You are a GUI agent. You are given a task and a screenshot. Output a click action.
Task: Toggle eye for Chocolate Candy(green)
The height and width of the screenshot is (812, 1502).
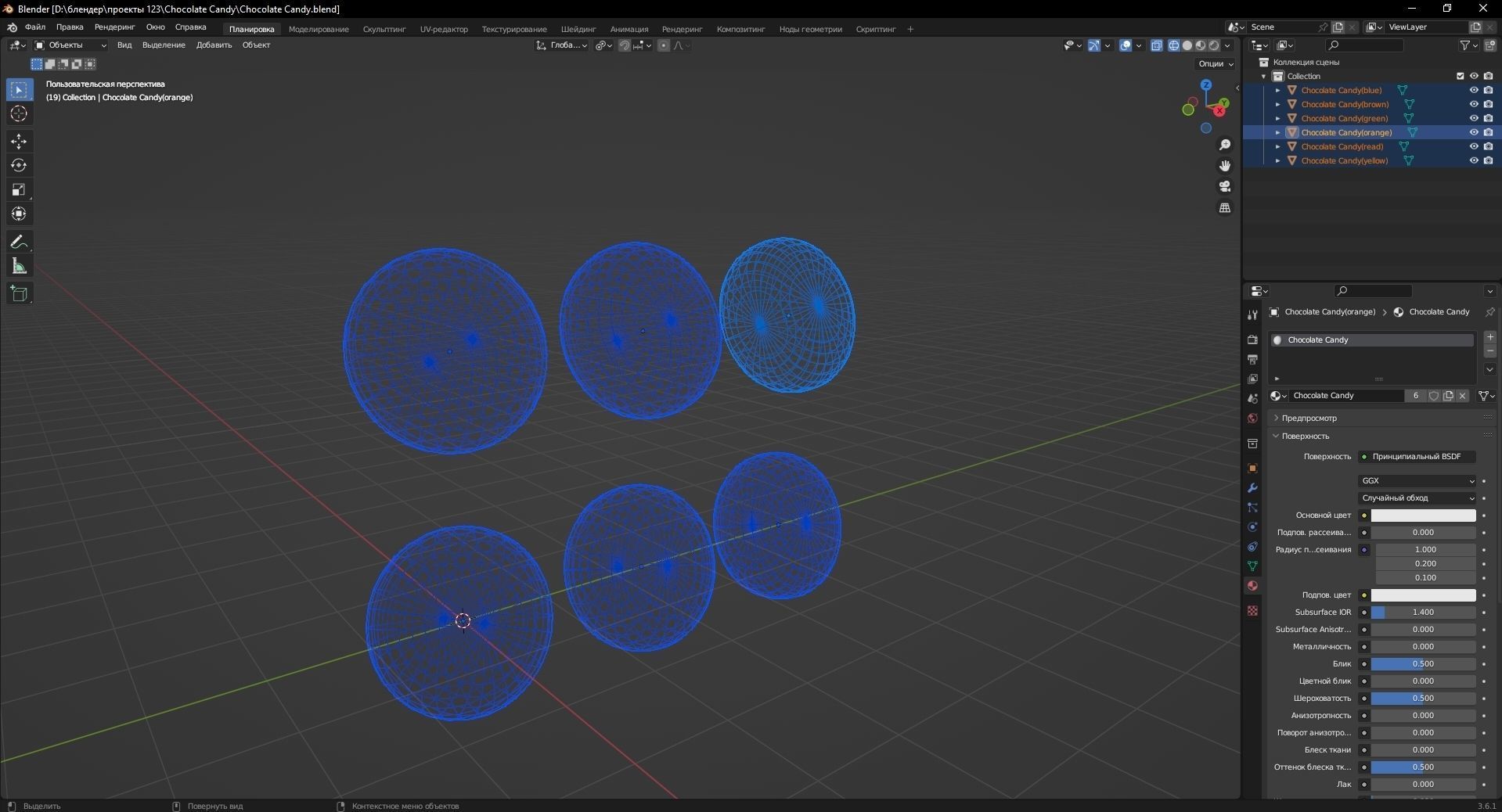pos(1474,119)
